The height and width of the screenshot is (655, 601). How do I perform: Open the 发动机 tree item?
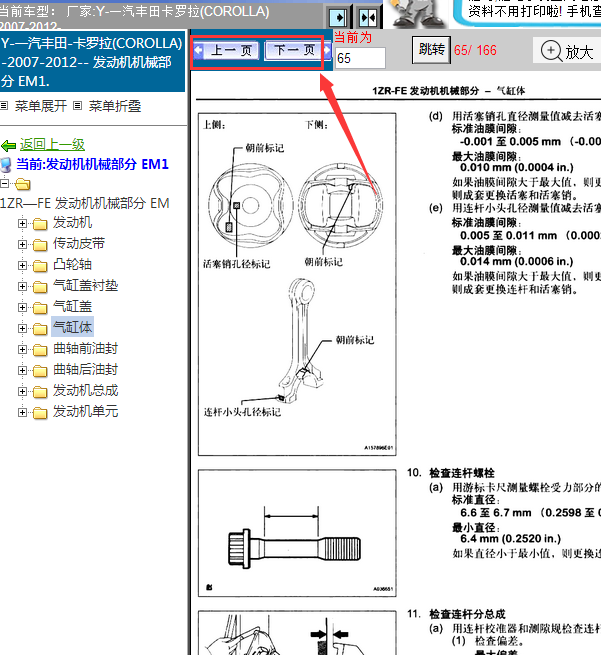tap(72, 223)
